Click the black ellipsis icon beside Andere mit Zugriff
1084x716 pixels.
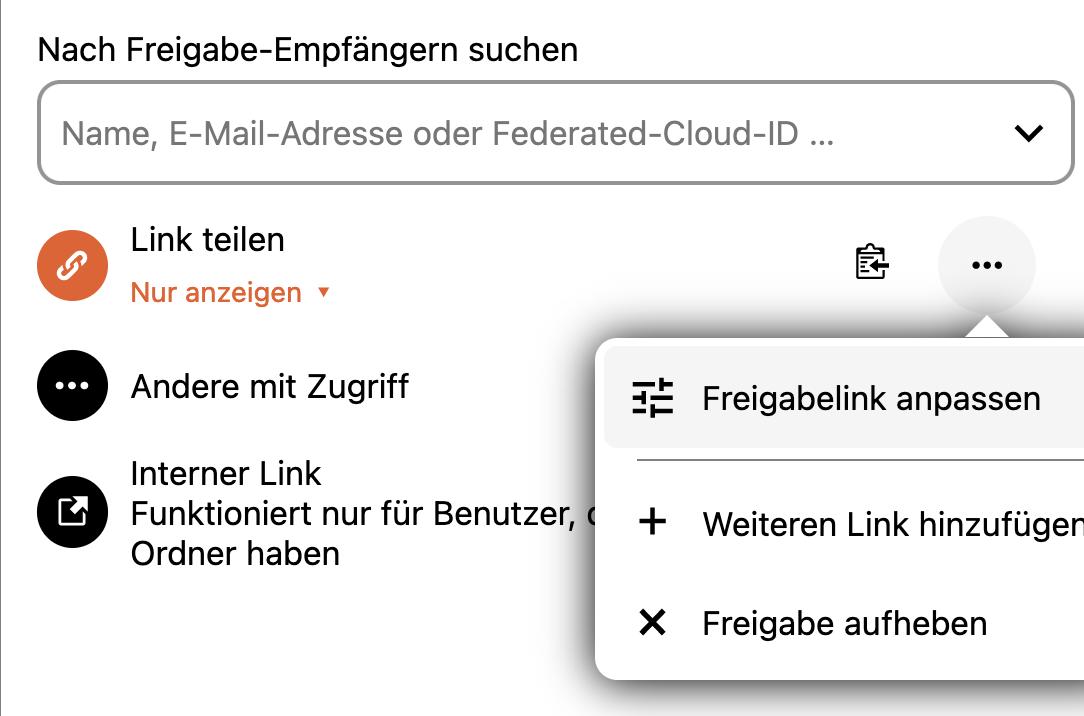73,386
